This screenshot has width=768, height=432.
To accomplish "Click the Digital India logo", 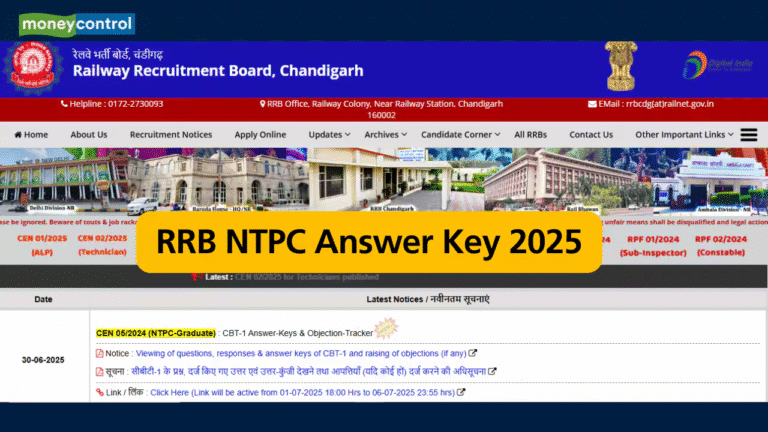I will [718, 65].
